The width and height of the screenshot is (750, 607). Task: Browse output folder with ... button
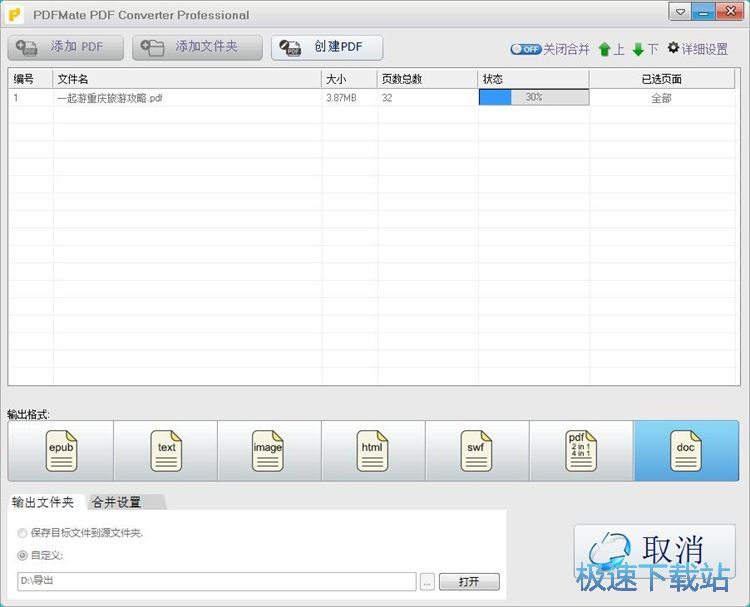427,582
